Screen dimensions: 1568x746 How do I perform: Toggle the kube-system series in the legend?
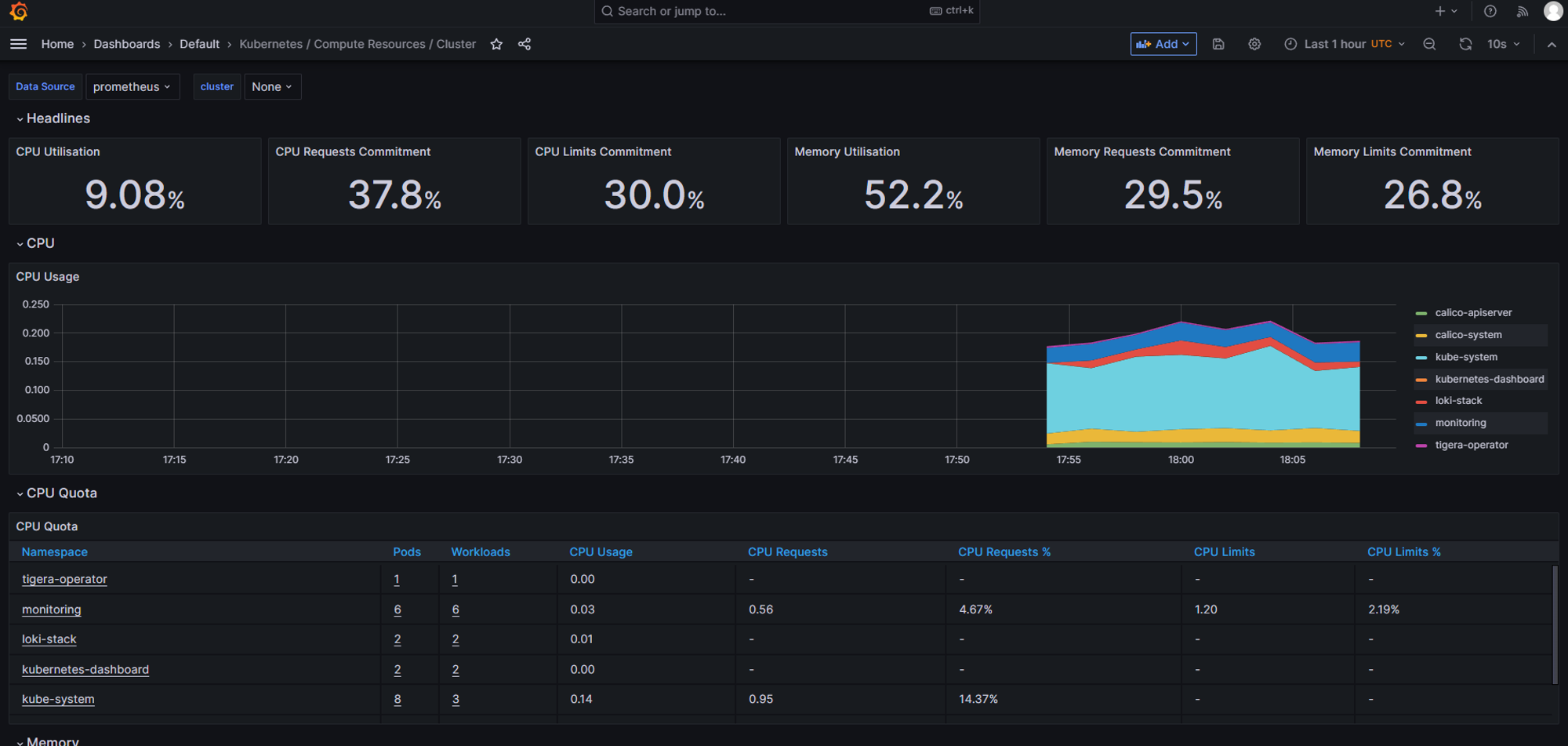1465,357
